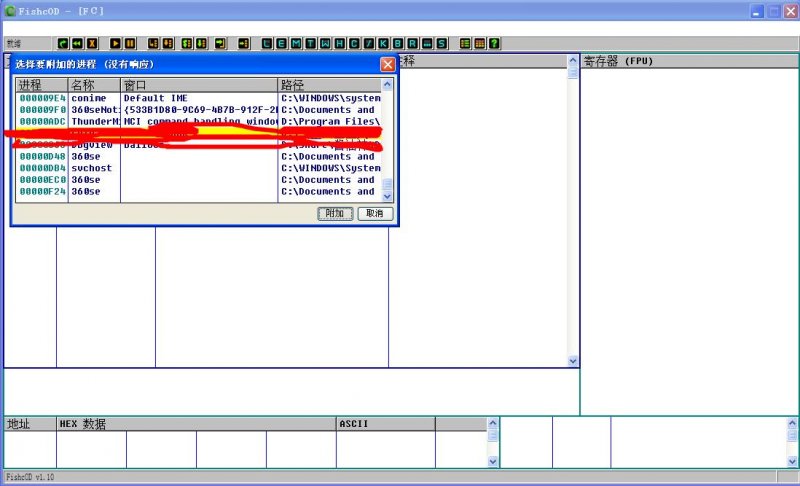Select 360se process with ID 00000EC0
The width and height of the screenshot is (800, 486).
tap(199, 180)
